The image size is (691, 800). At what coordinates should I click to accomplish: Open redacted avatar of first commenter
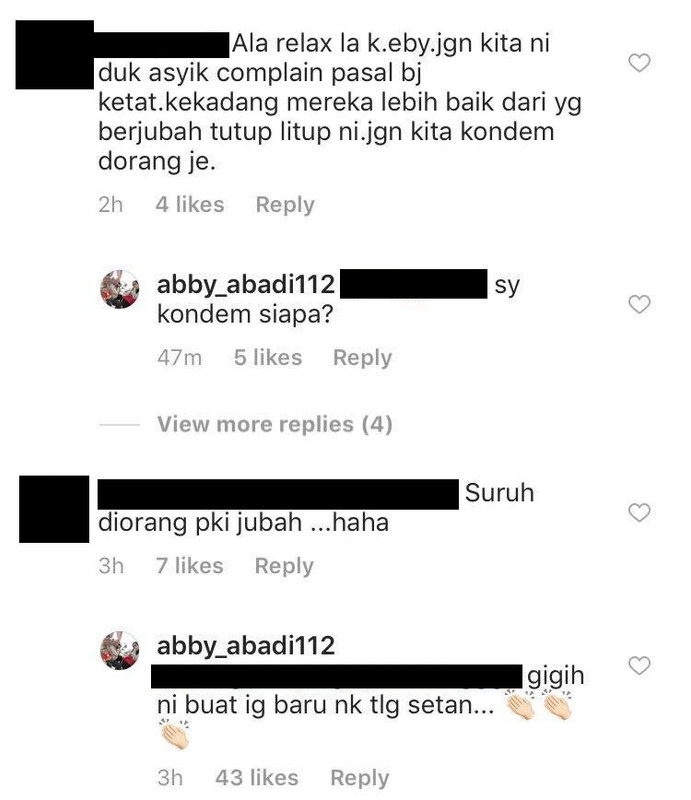tap(55, 55)
